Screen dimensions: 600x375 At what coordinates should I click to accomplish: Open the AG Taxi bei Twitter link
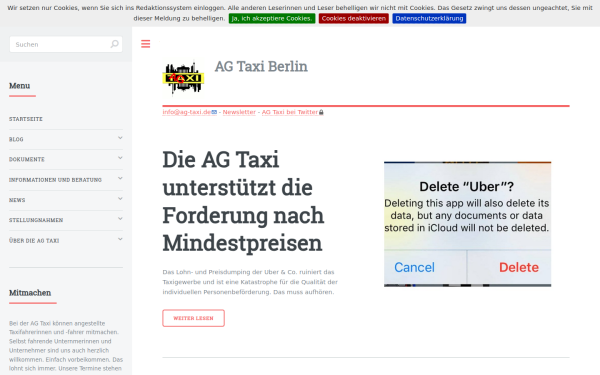pyautogui.click(x=290, y=112)
